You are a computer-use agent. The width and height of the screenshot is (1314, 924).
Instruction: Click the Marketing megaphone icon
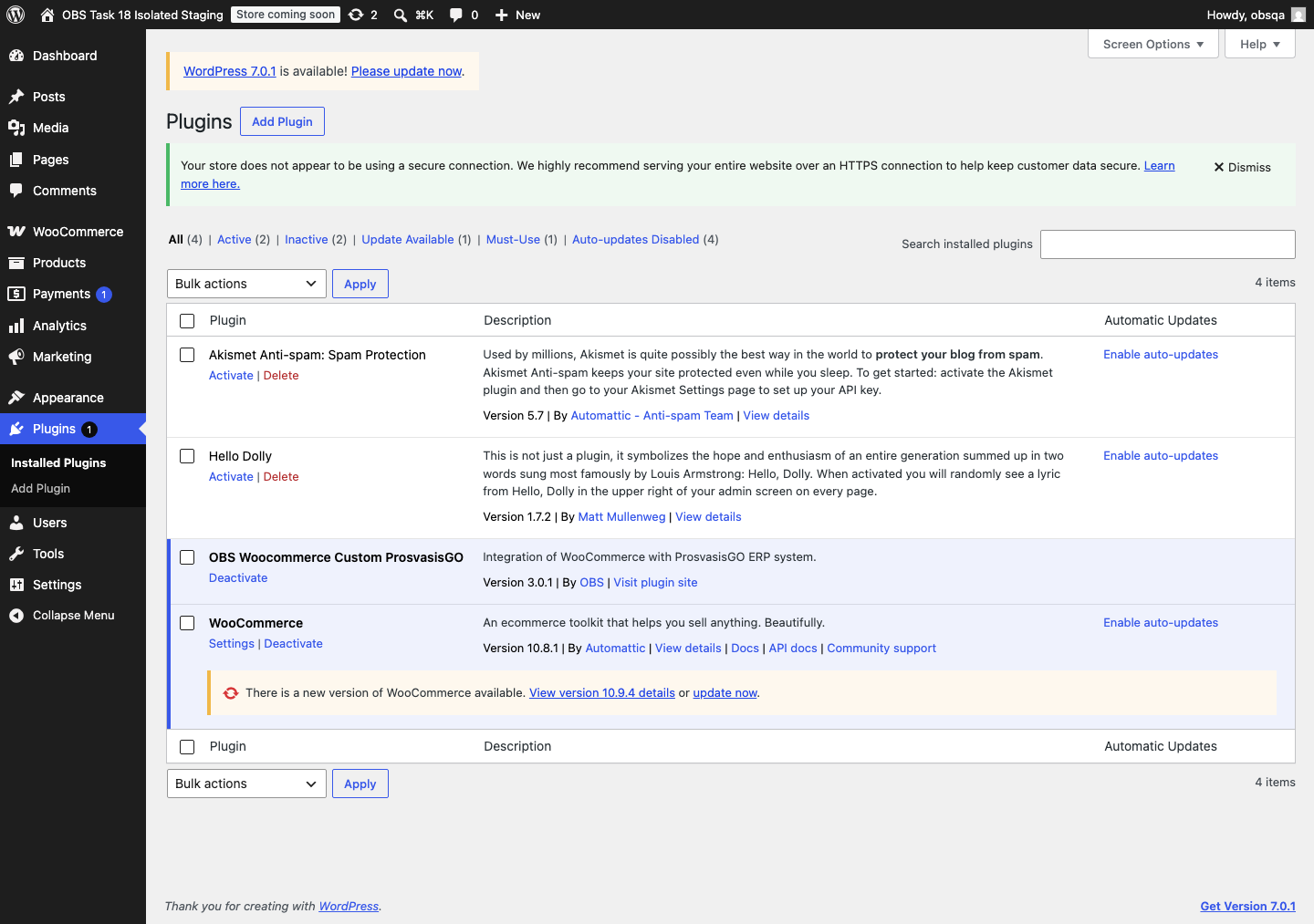pos(16,357)
